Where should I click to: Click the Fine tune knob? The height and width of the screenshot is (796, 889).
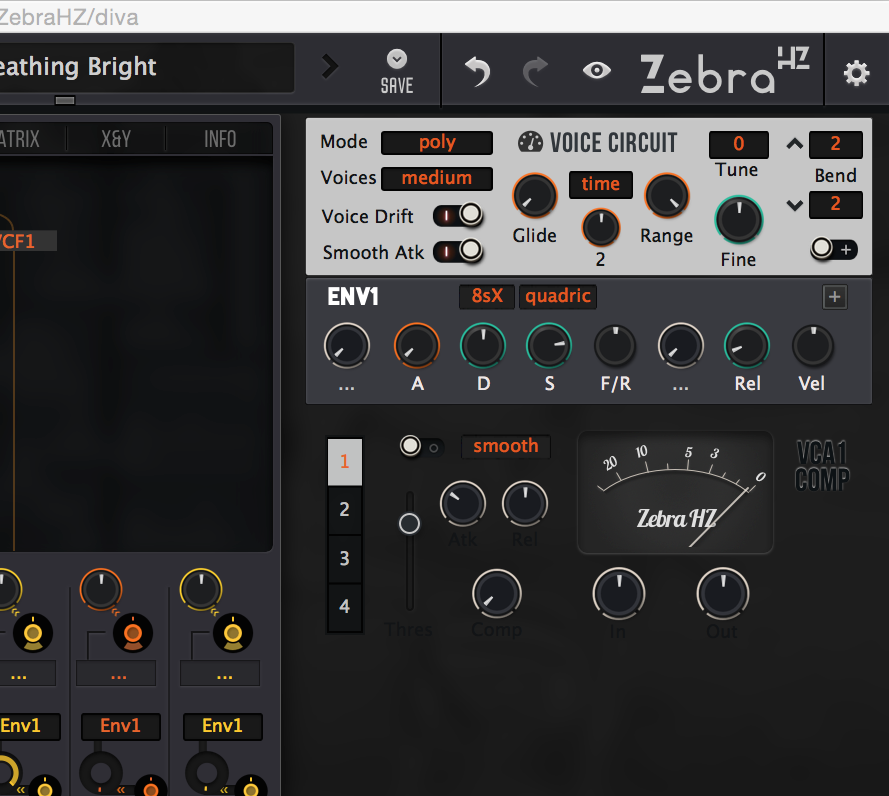coord(739,221)
